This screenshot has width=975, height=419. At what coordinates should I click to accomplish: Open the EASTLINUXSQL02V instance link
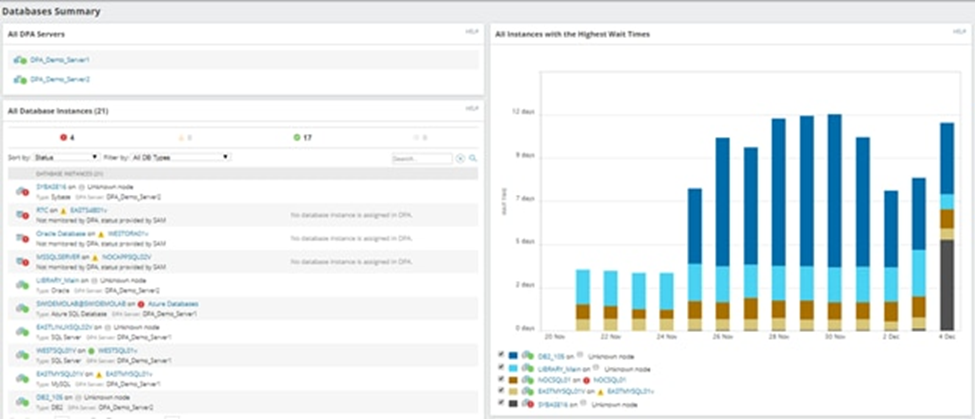(65, 327)
